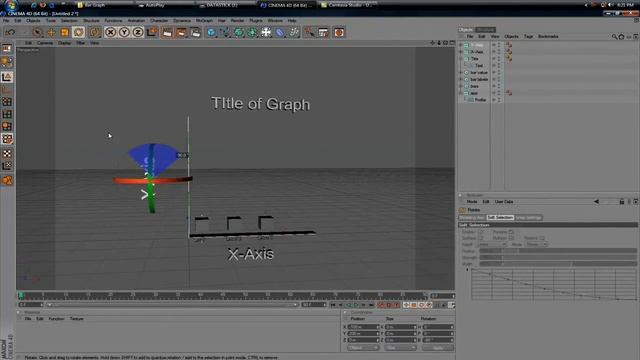
Task: Adjust the Width slider
Action: pos(558,264)
